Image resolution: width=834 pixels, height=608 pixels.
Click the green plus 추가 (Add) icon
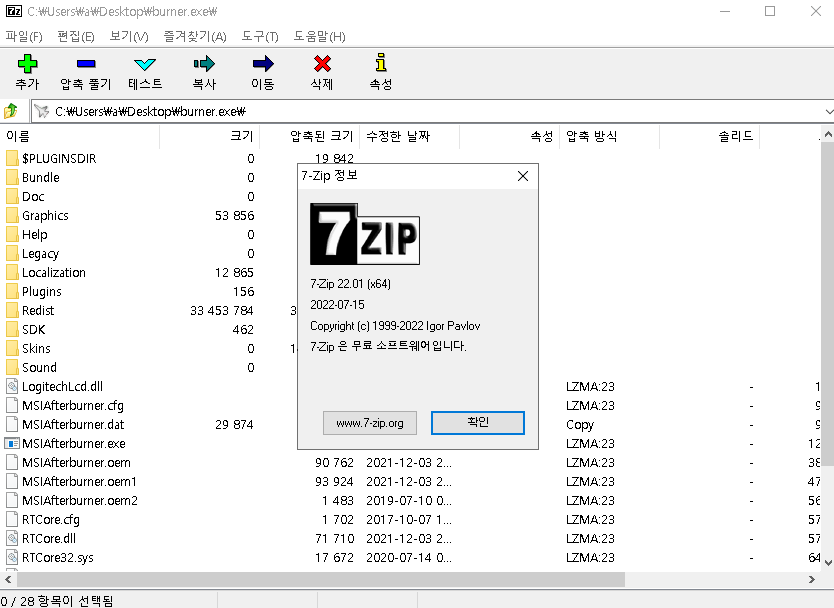pyautogui.click(x=27, y=64)
